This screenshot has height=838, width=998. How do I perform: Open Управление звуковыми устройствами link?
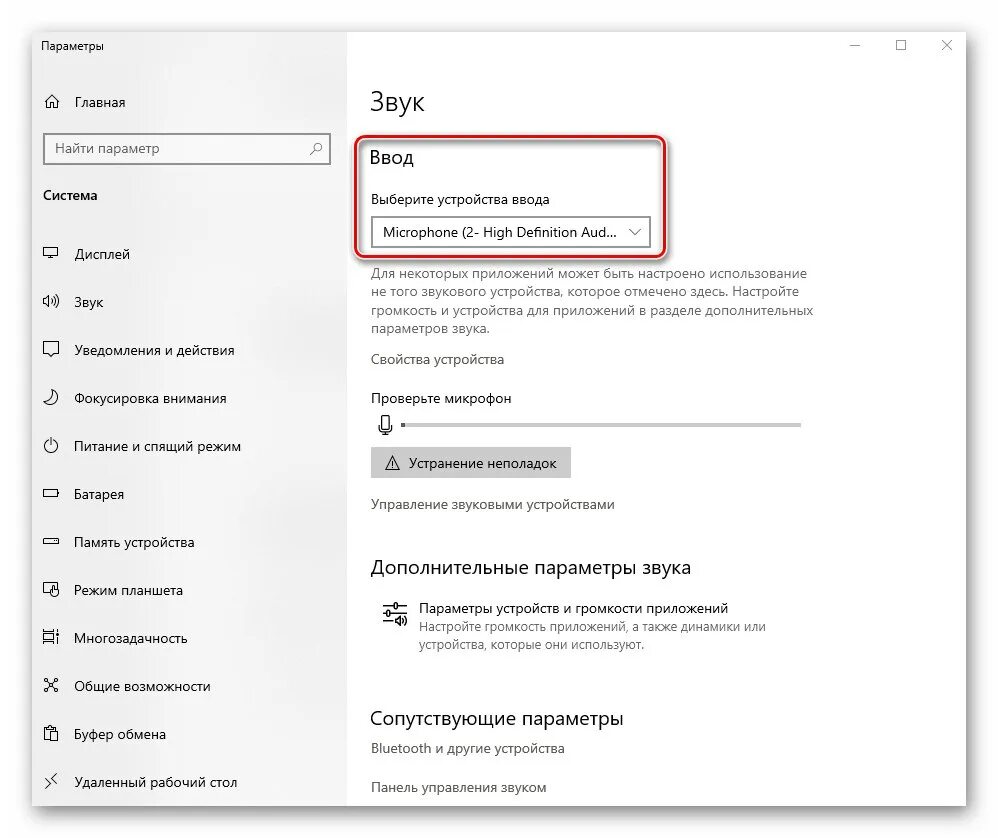click(x=493, y=505)
